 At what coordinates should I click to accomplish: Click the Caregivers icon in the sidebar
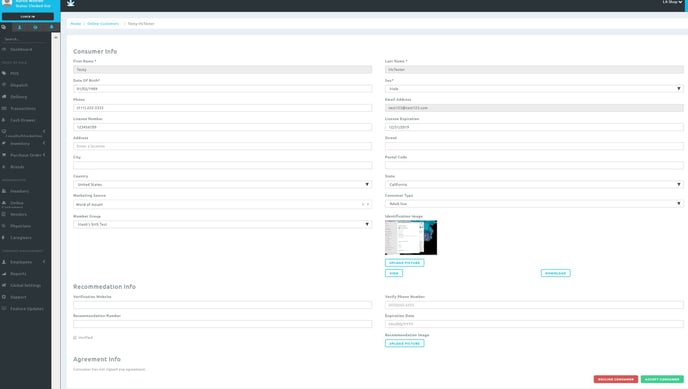[x=4, y=238]
